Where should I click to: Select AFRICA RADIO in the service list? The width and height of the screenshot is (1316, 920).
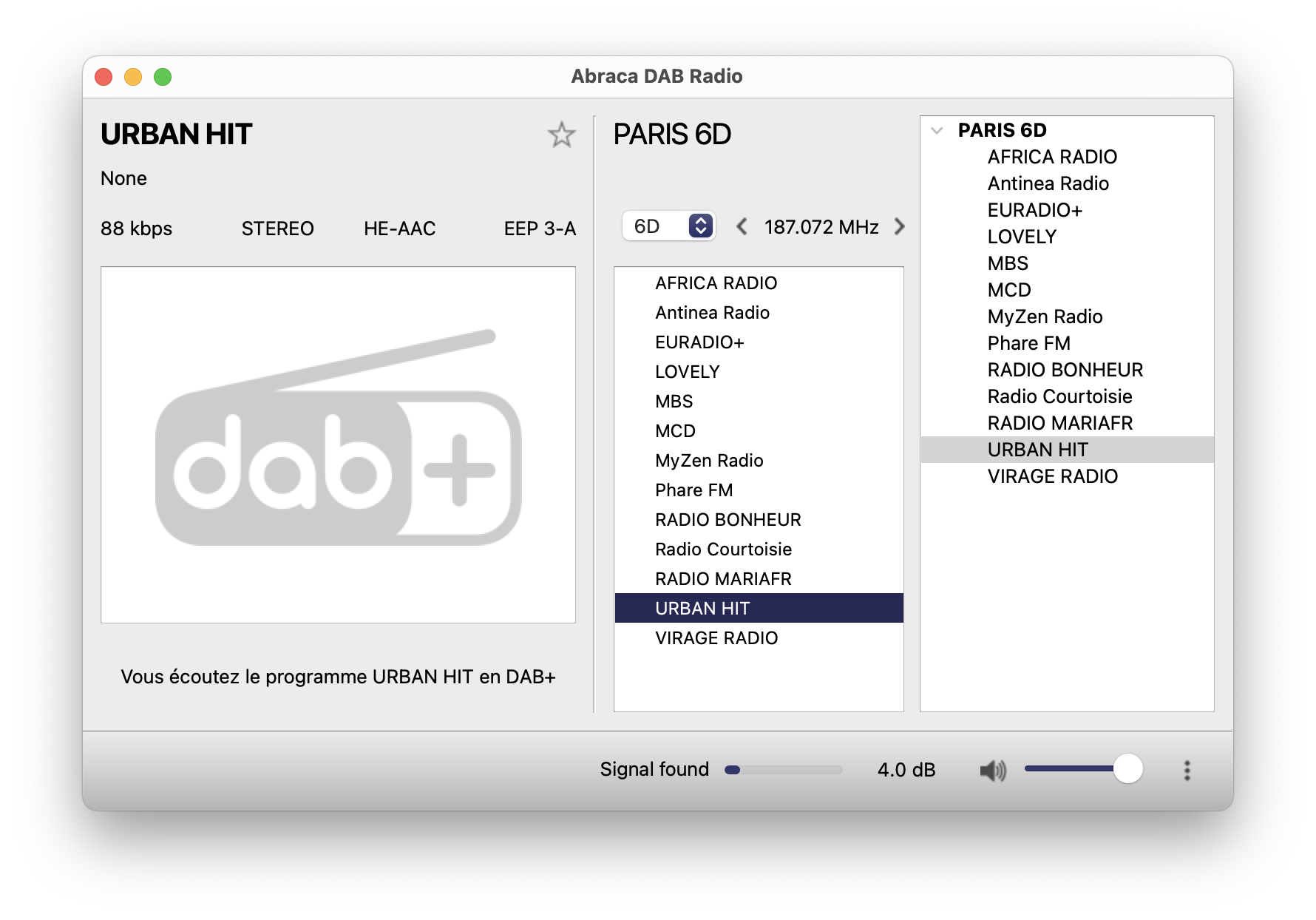coord(759,283)
